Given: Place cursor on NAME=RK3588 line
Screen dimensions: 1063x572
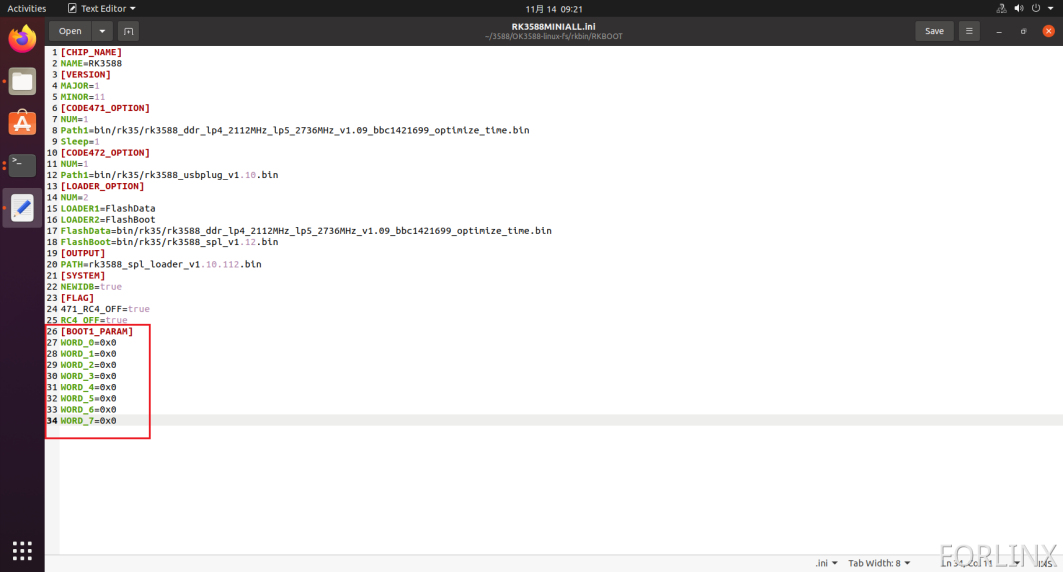Looking at the screenshot, I should tap(91, 64).
